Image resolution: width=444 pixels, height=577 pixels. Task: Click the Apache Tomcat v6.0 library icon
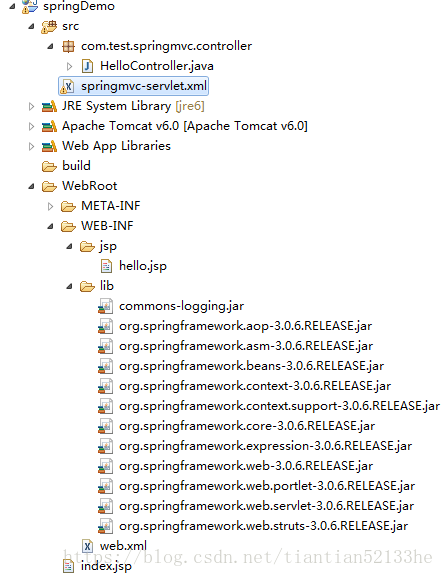[49, 126]
